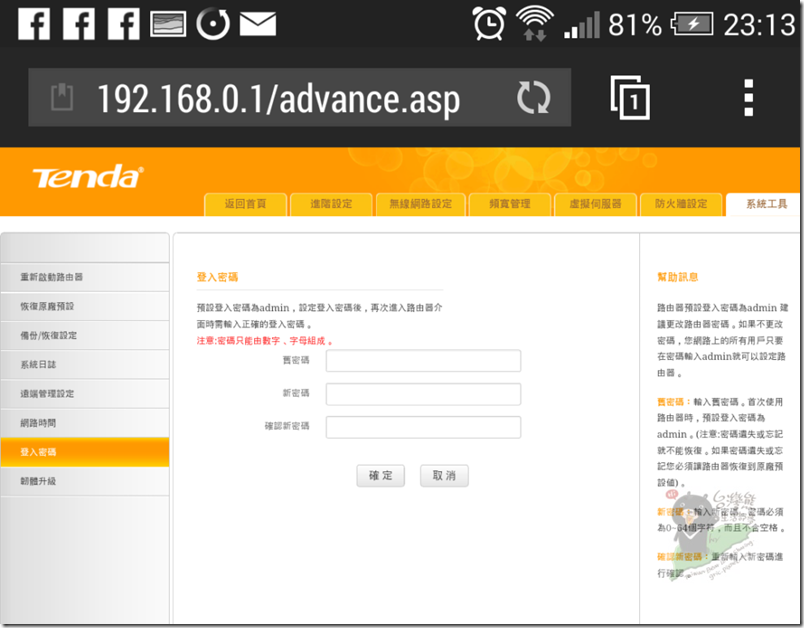Open 系統日誌 in the sidebar
This screenshot has width=804, height=628.
[85, 365]
